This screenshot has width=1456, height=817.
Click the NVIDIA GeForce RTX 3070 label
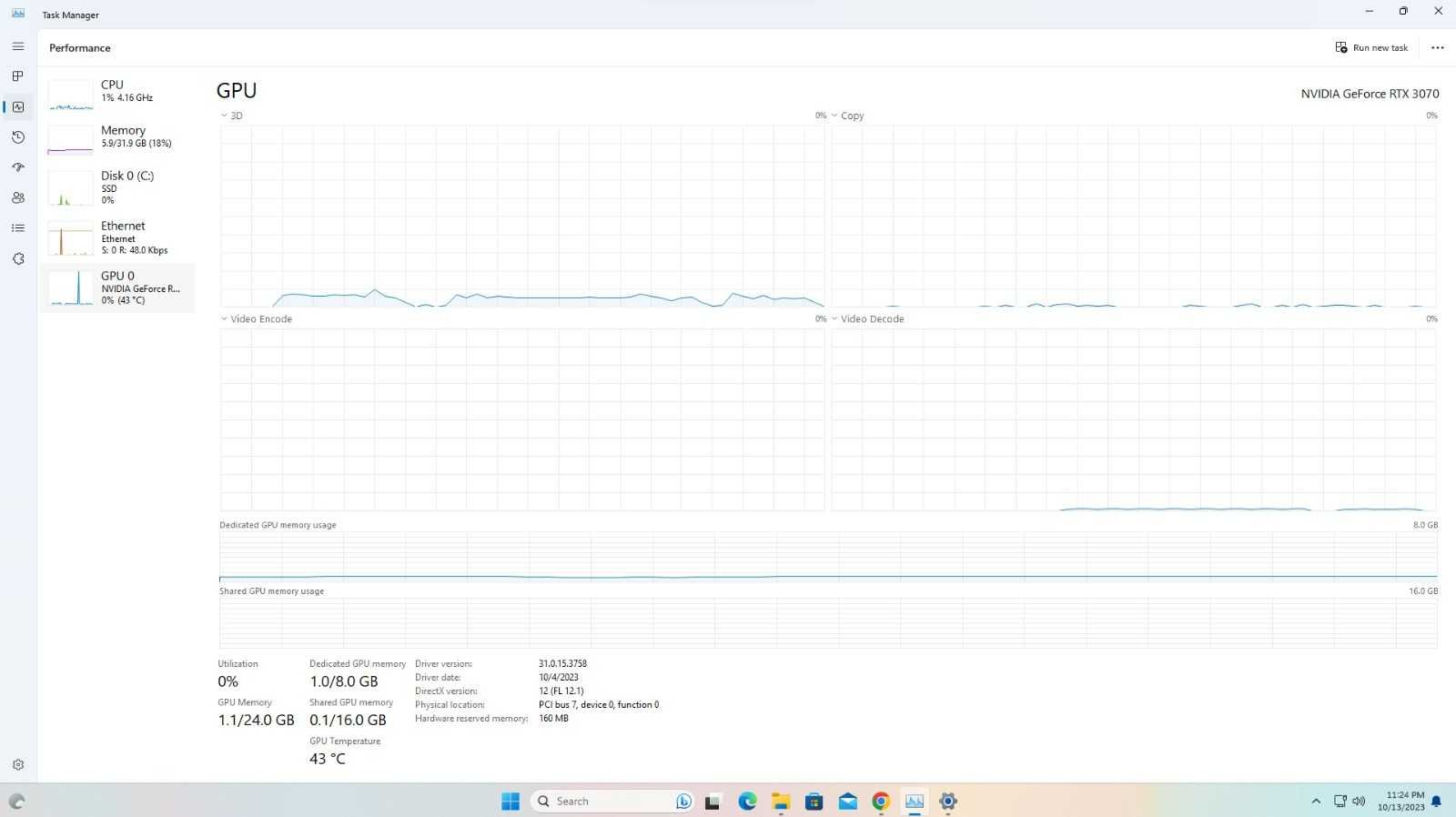click(1370, 94)
